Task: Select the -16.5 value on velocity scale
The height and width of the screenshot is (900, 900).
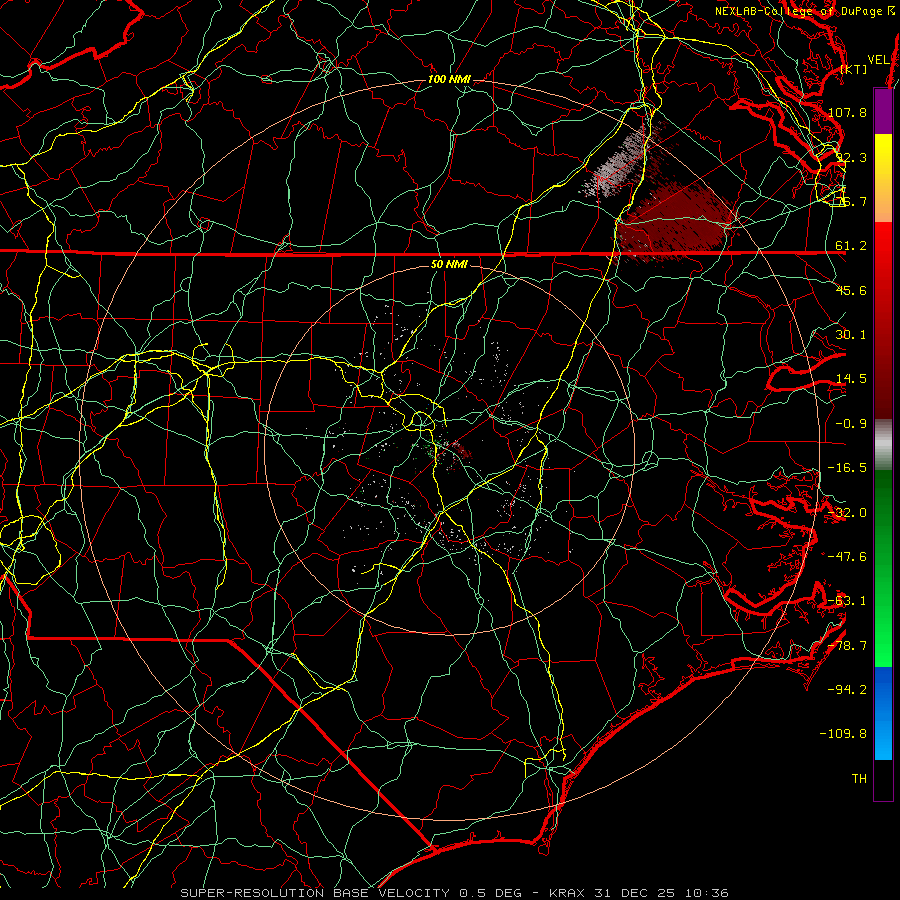Action: (847, 468)
